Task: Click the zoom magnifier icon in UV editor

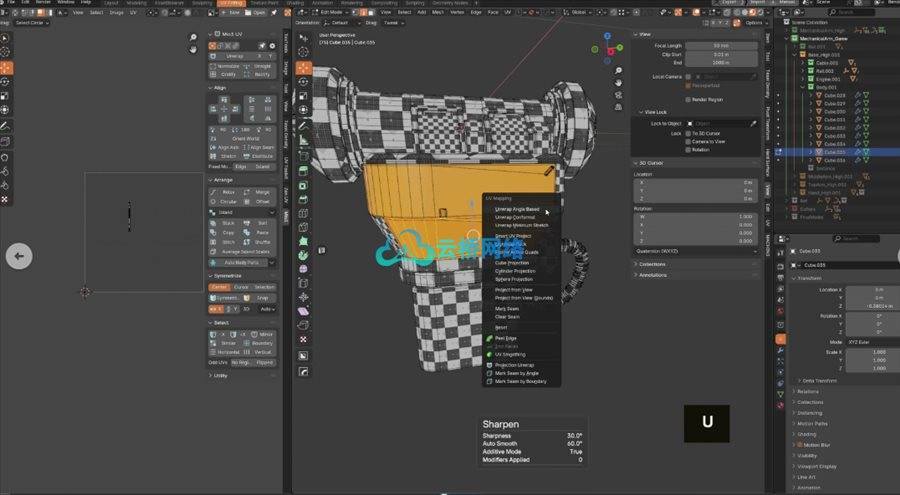Action: pyautogui.click(x=194, y=39)
